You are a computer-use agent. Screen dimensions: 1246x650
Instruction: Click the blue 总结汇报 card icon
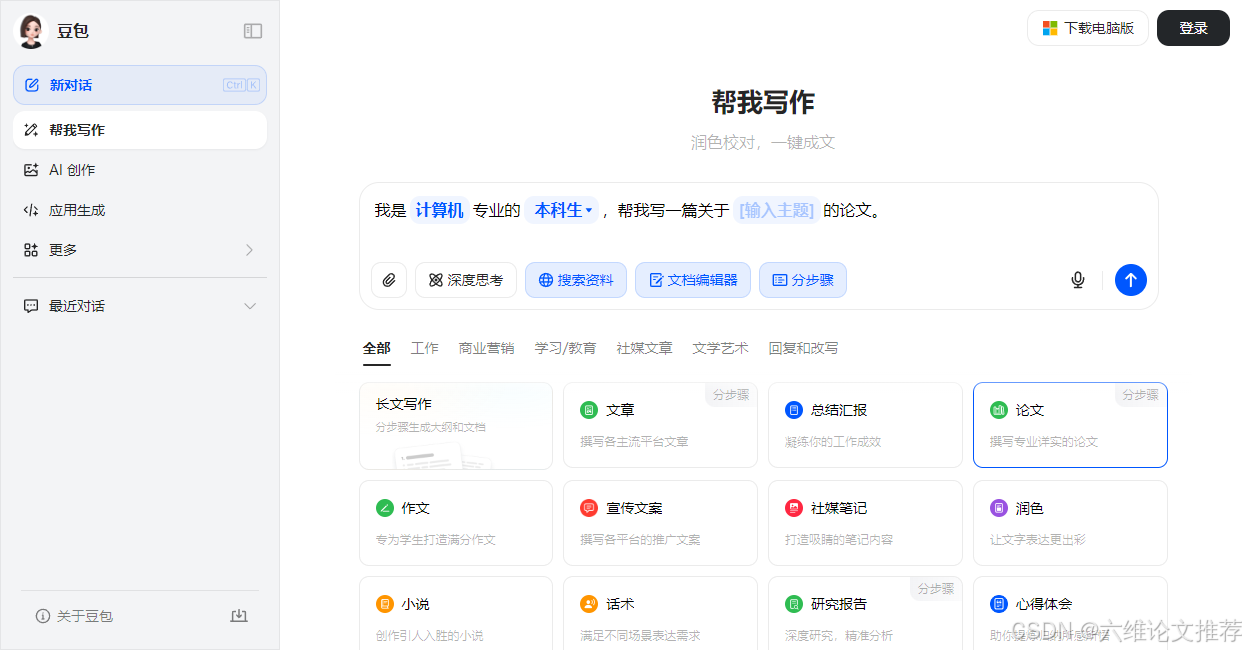(x=794, y=410)
